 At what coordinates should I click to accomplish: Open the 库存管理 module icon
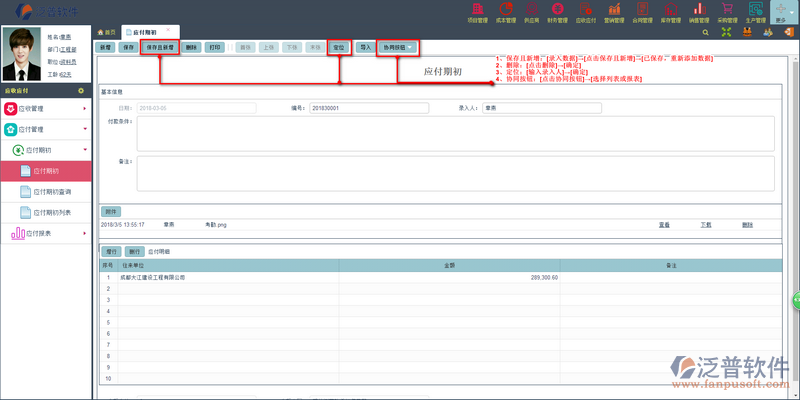pyautogui.click(x=670, y=12)
